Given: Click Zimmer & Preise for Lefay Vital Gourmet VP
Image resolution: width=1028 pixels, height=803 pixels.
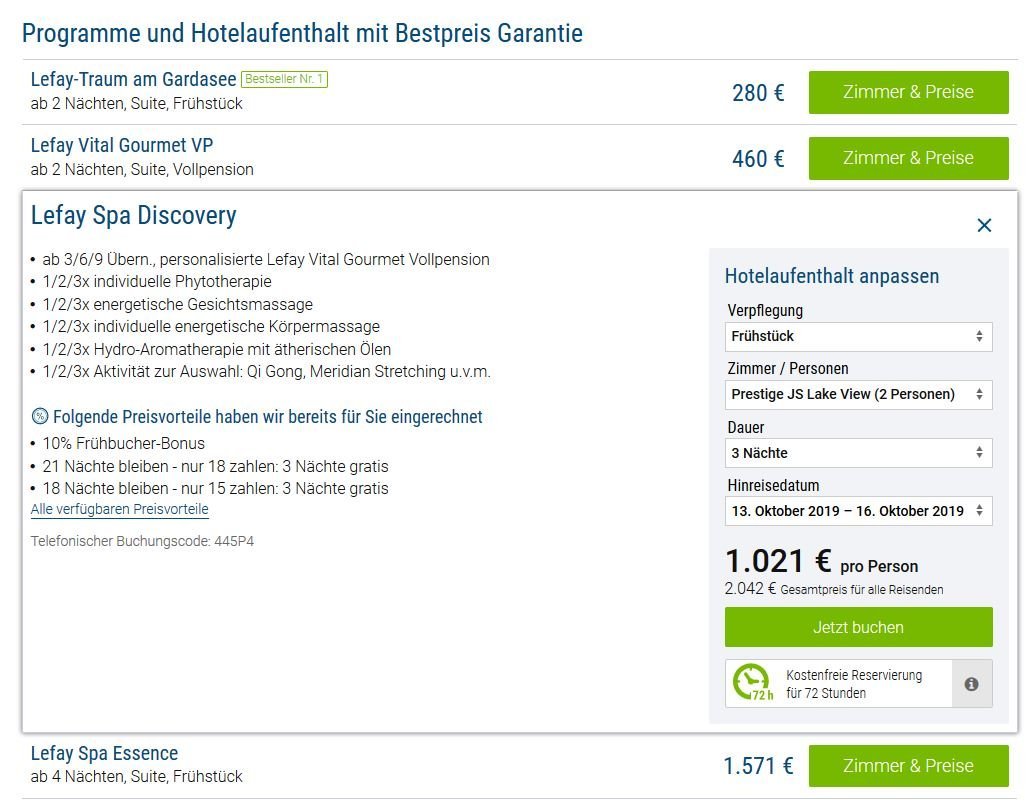Looking at the screenshot, I should pos(908,158).
